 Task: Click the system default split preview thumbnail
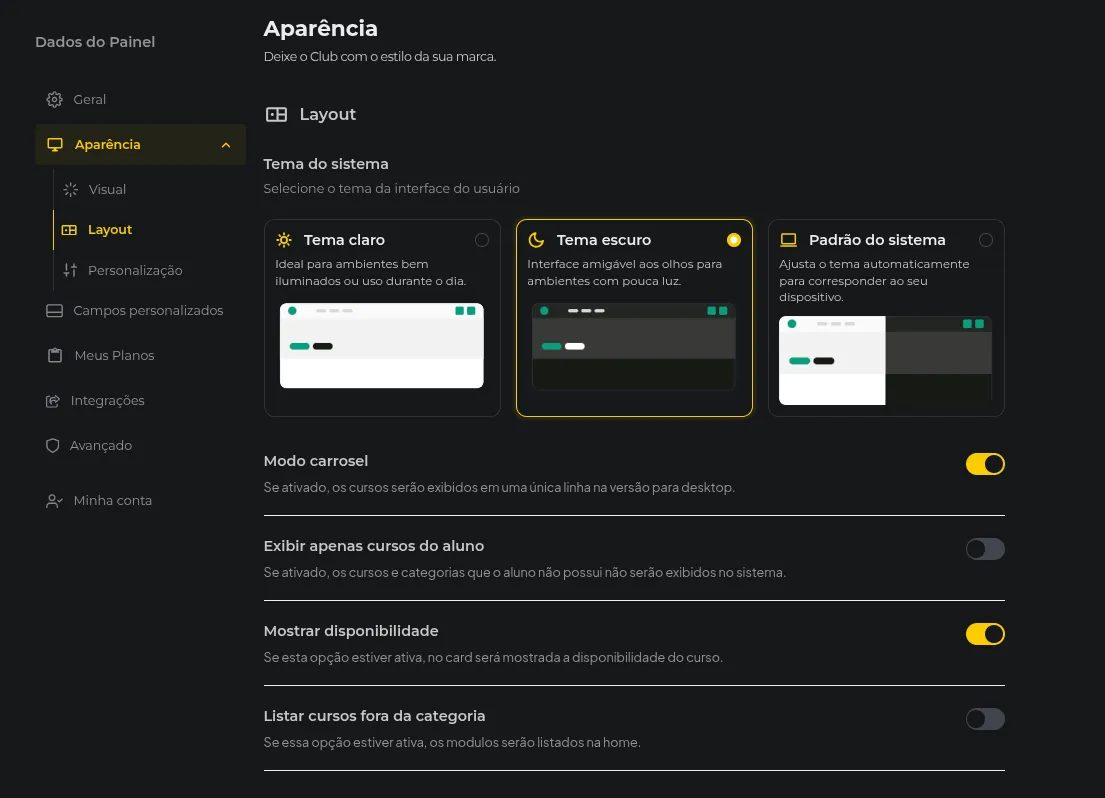pyautogui.click(x=886, y=360)
